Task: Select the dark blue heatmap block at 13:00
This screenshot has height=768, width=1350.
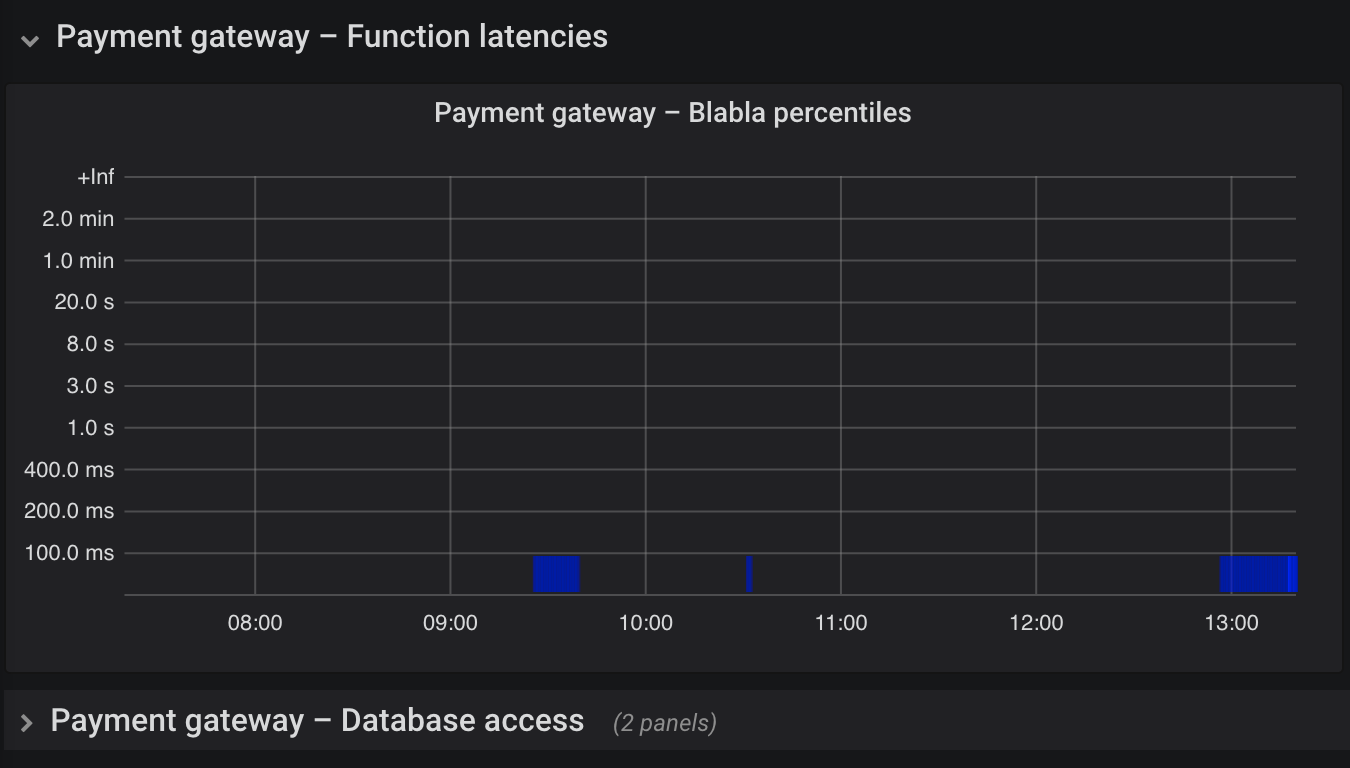Action: pos(1253,574)
